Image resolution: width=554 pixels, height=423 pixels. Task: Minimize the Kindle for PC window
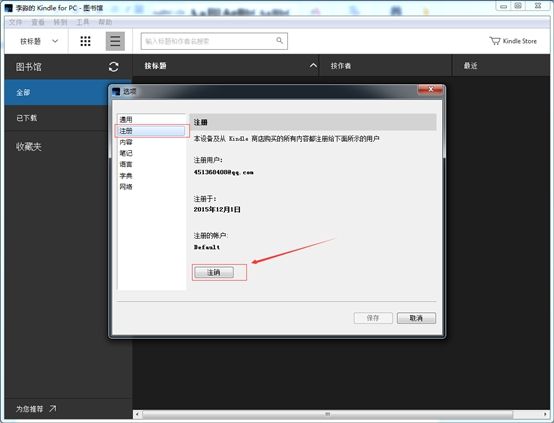click(504, 6)
